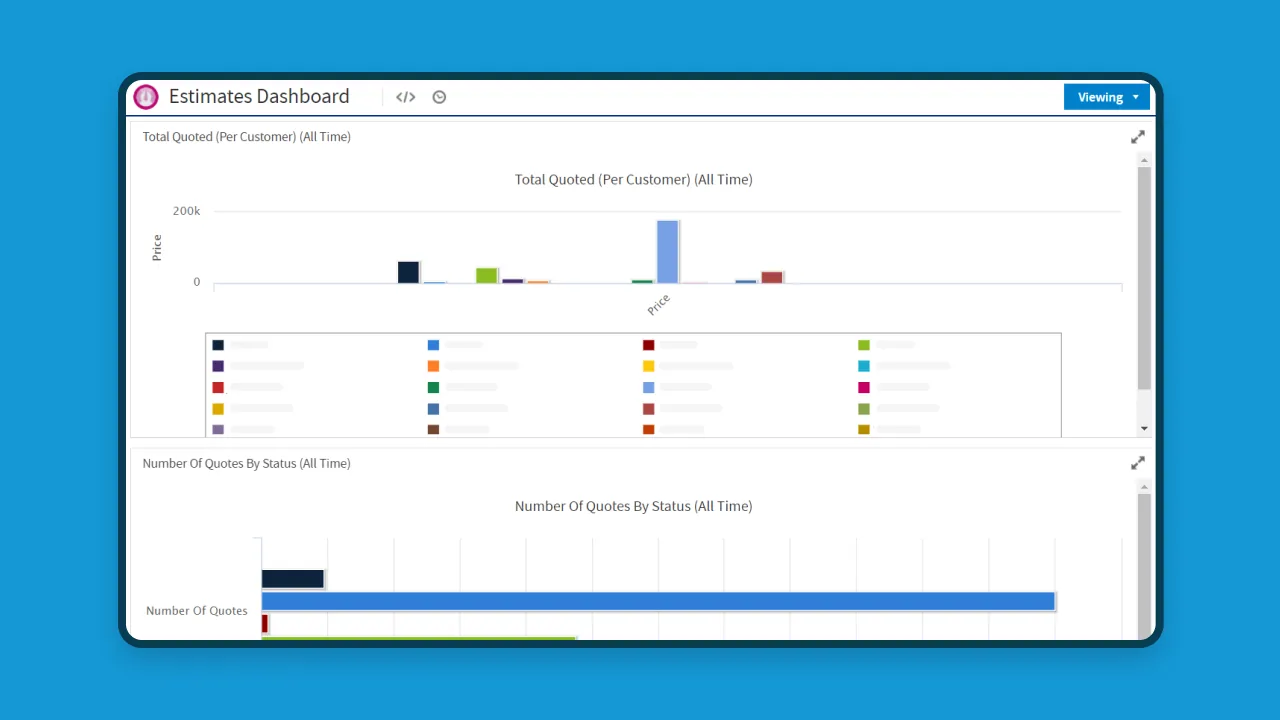1280x720 pixels.
Task: Open the embed code icon
Action: tap(405, 97)
